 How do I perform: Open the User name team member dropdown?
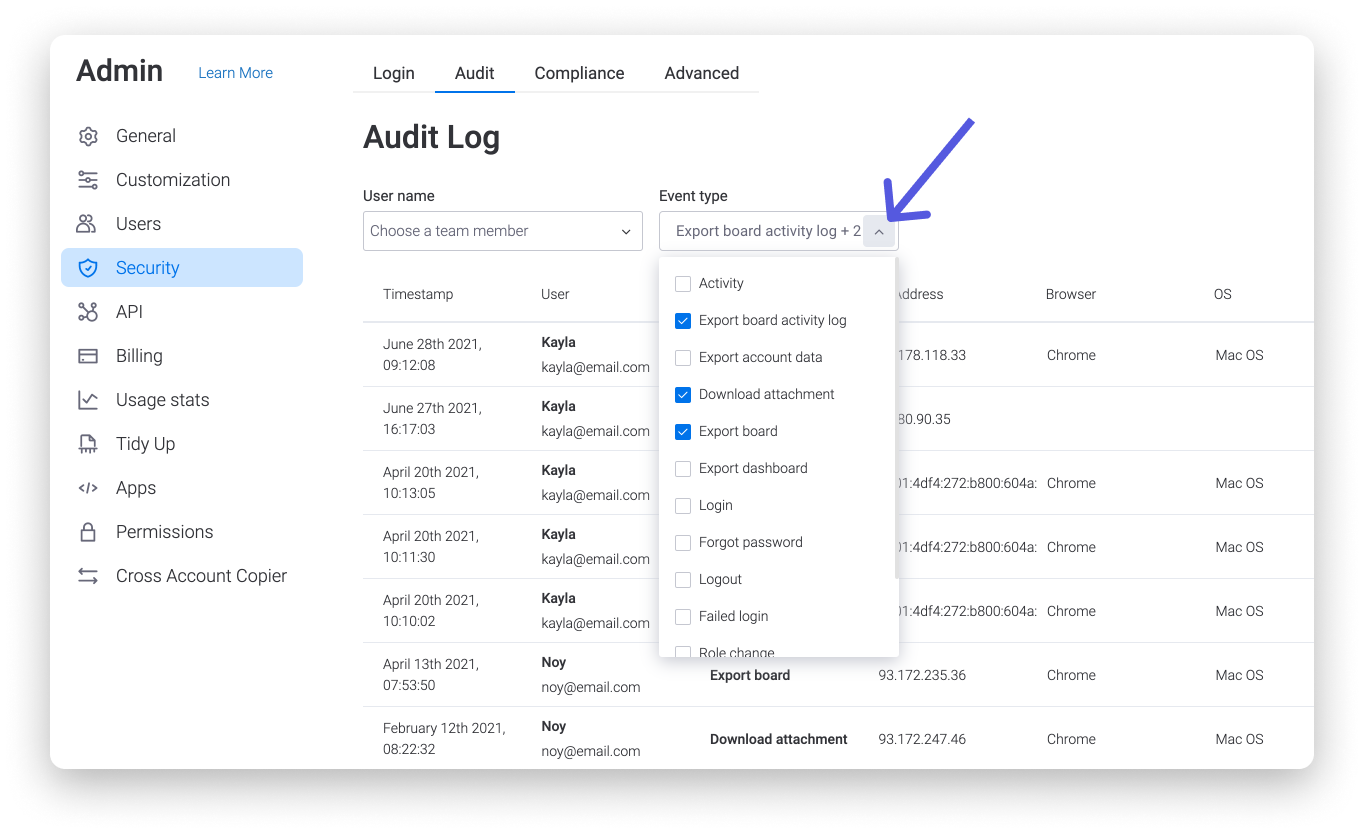(x=502, y=231)
